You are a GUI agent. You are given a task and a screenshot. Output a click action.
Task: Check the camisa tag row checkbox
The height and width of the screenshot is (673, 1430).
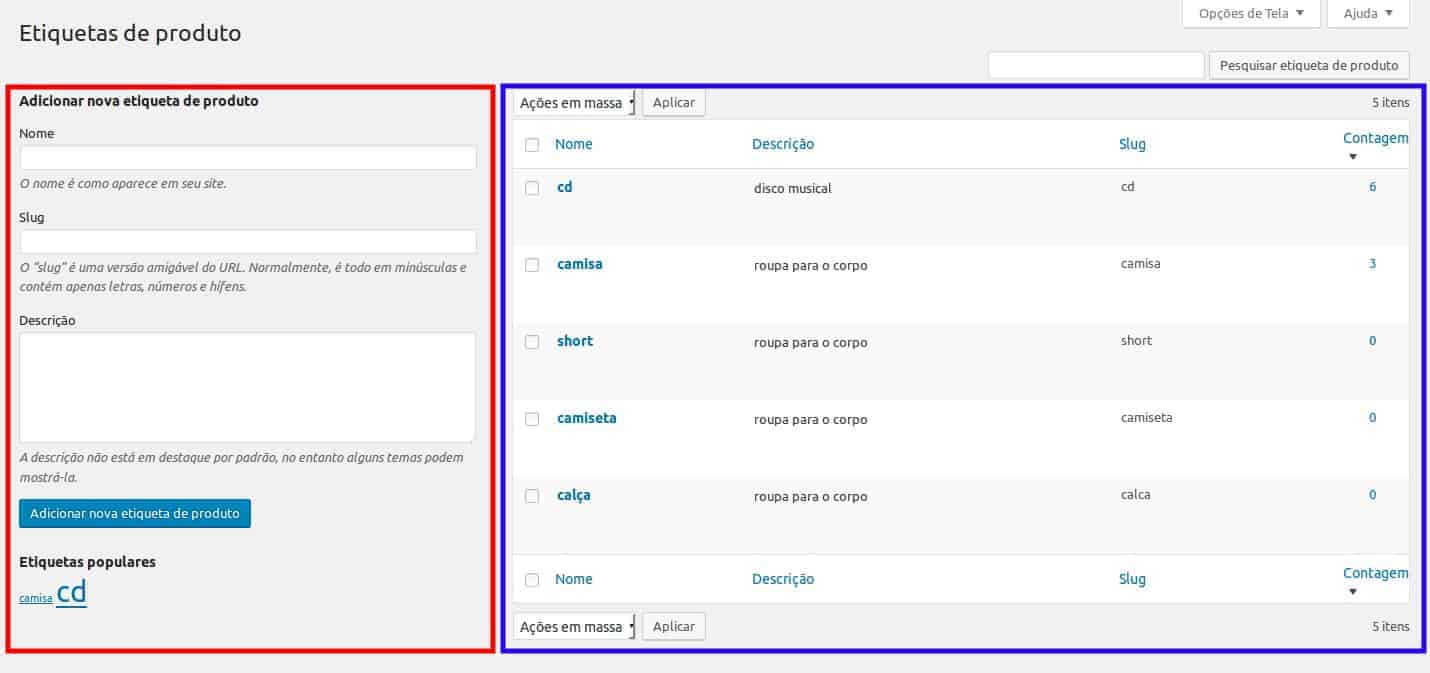pos(532,265)
